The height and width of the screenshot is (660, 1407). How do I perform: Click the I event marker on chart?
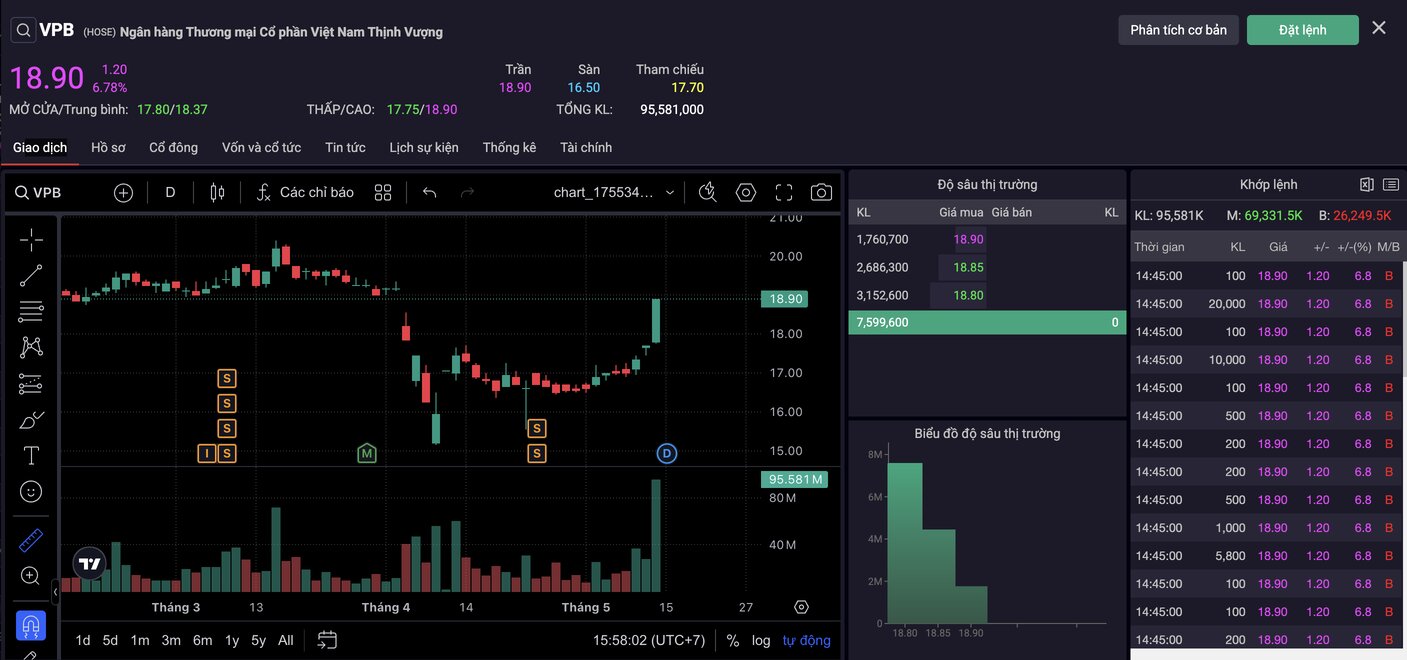click(x=206, y=453)
